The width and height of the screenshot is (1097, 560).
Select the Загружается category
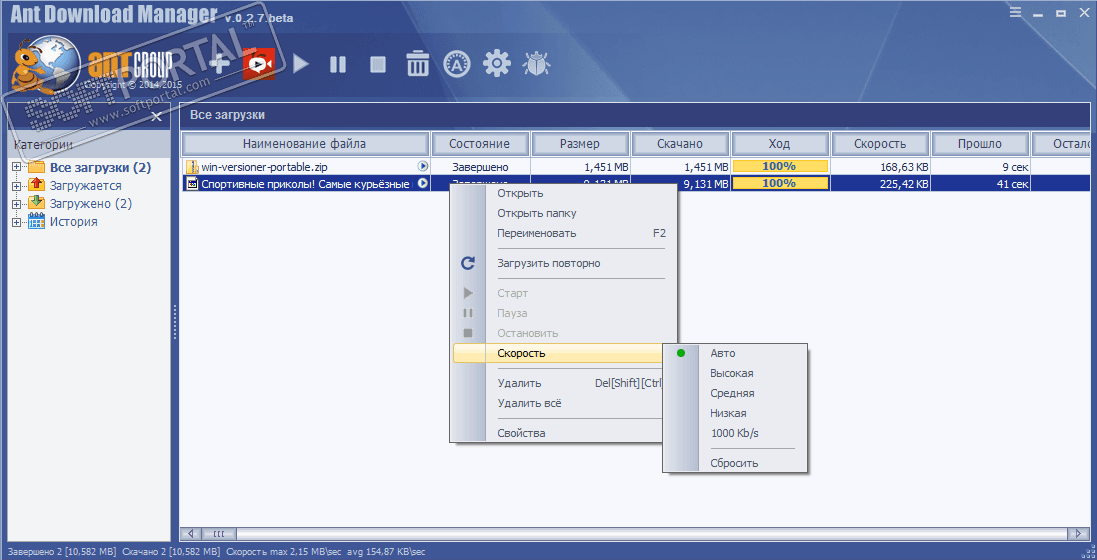pos(85,186)
